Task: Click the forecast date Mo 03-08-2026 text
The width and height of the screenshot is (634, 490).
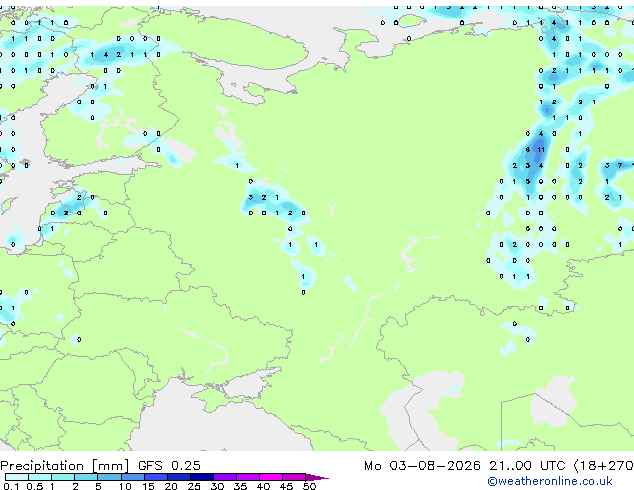Action: 422,466
